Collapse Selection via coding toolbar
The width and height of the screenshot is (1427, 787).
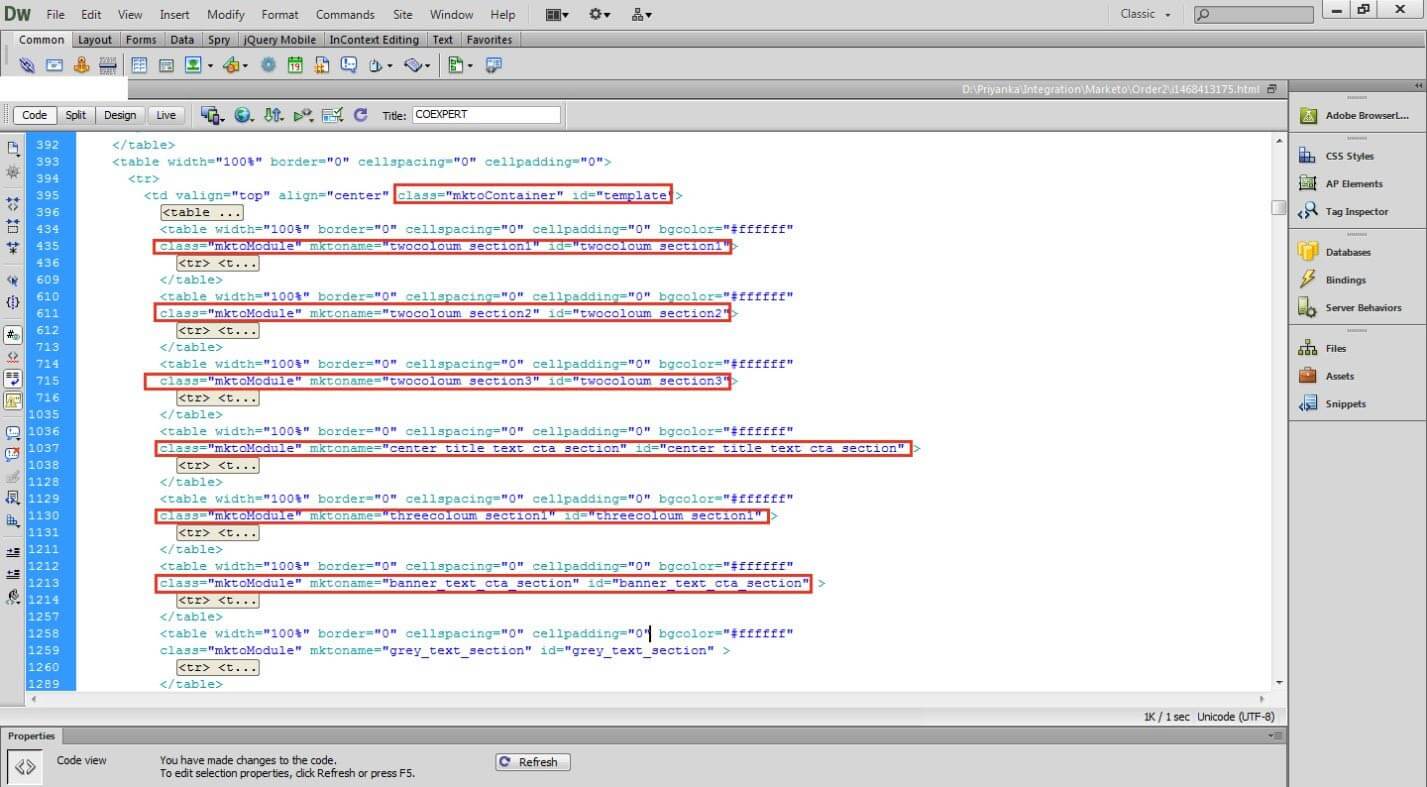coord(13,225)
